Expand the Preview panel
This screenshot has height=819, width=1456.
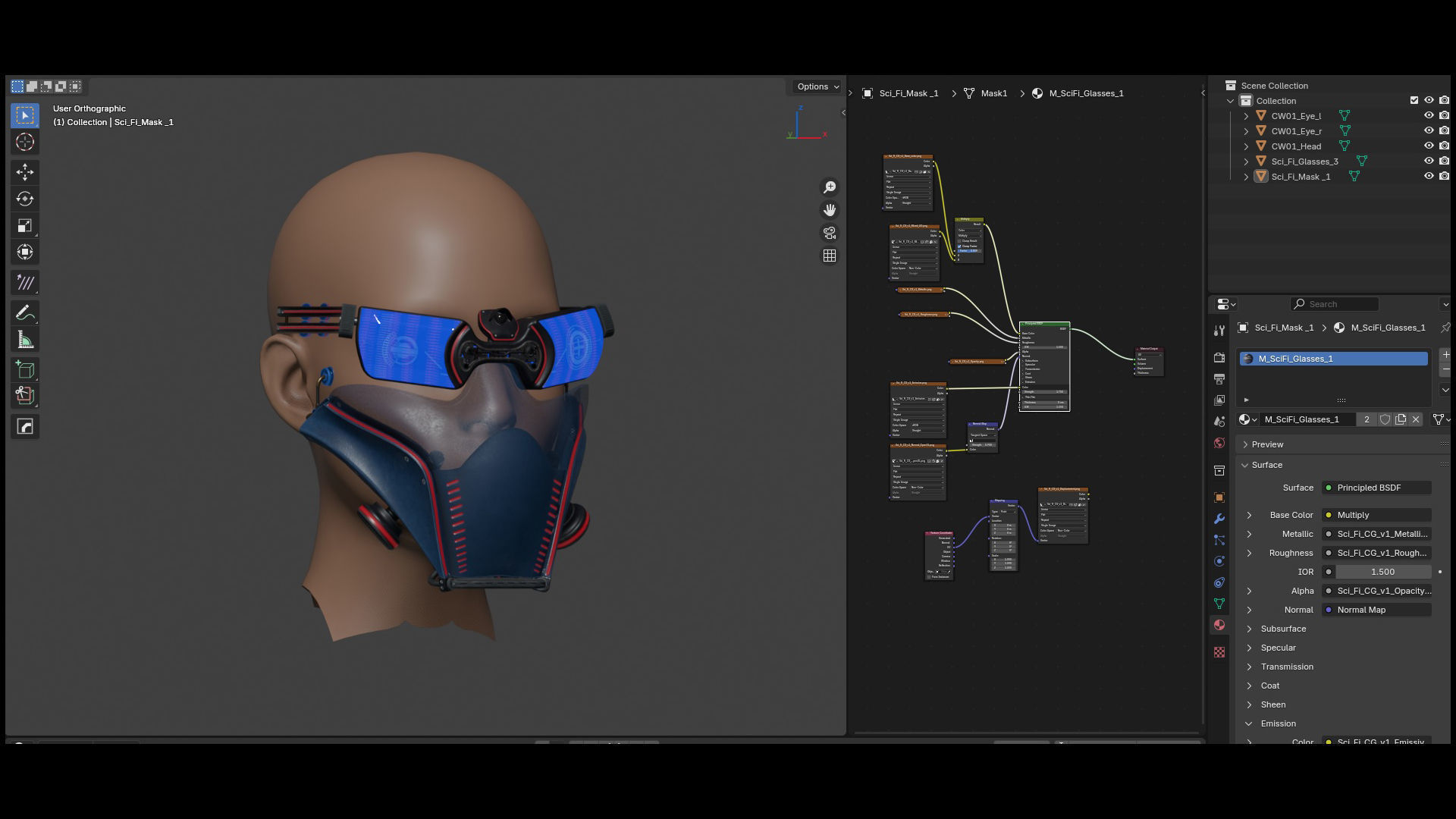pyautogui.click(x=1245, y=444)
